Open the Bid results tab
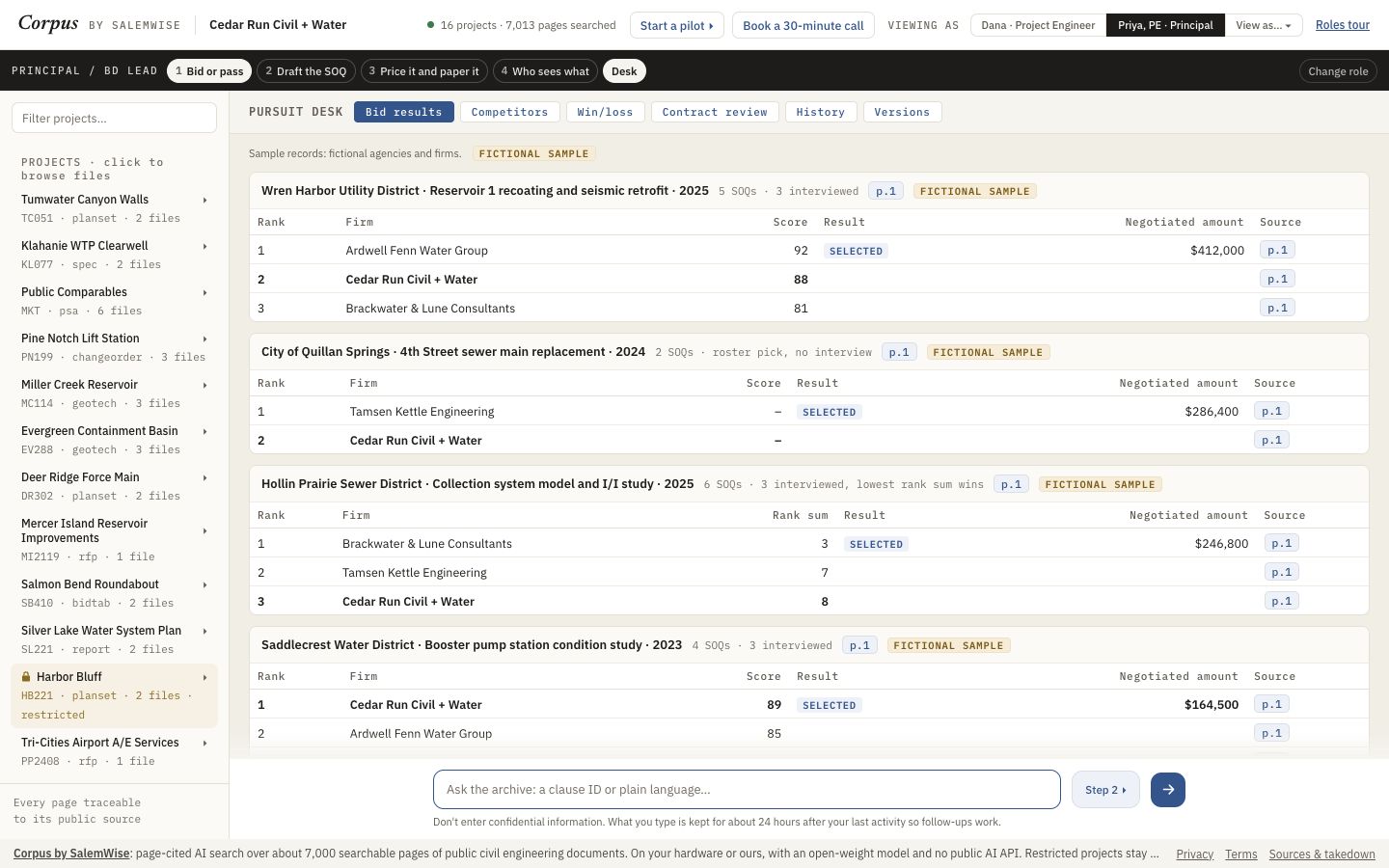1389x868 pixels. (403, 112)
